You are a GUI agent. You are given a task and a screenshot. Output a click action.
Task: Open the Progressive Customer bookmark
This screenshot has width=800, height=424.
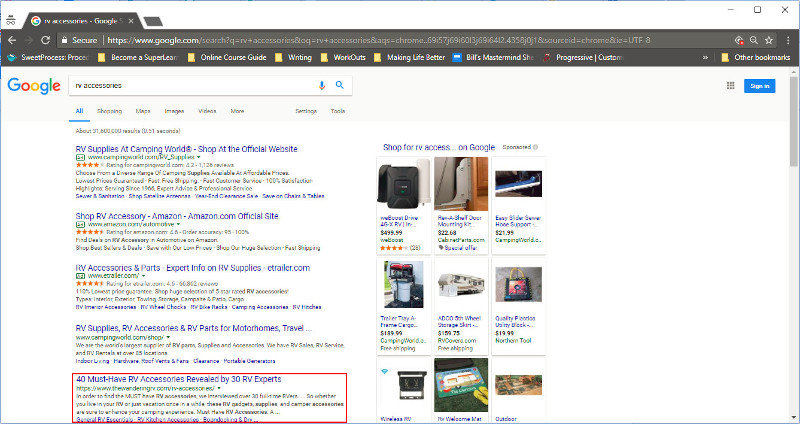(584, 58)
